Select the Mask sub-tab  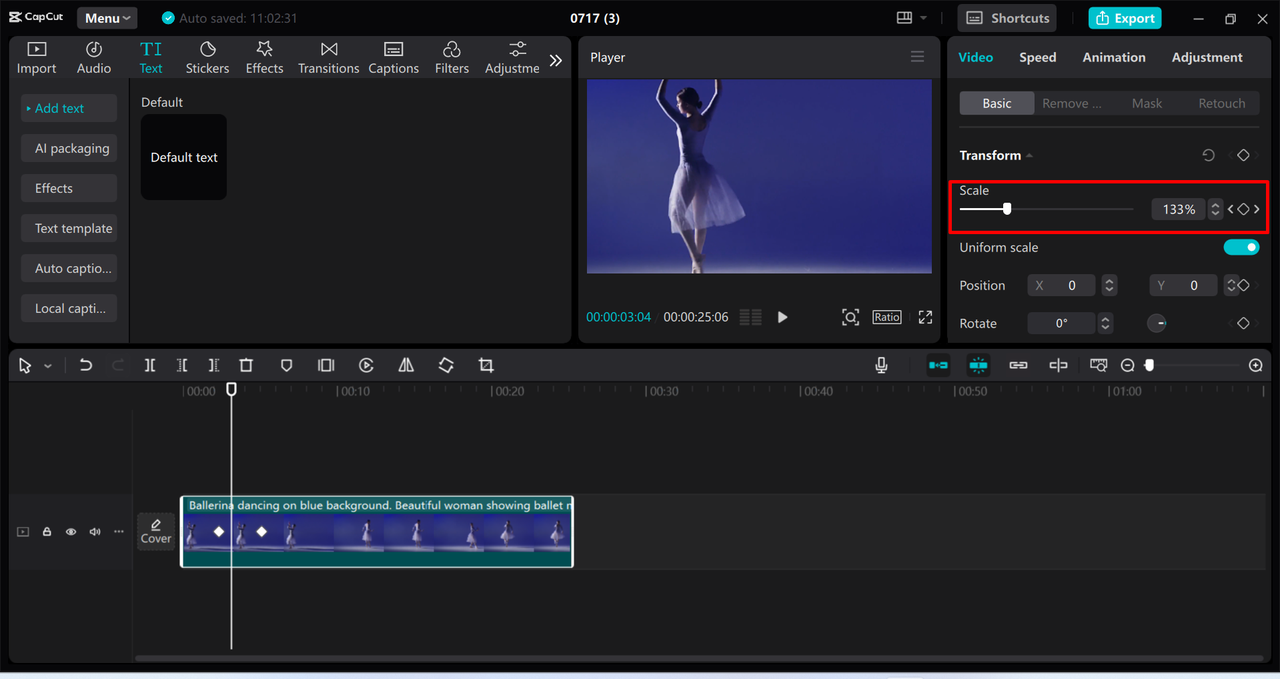pos(1147,103)
